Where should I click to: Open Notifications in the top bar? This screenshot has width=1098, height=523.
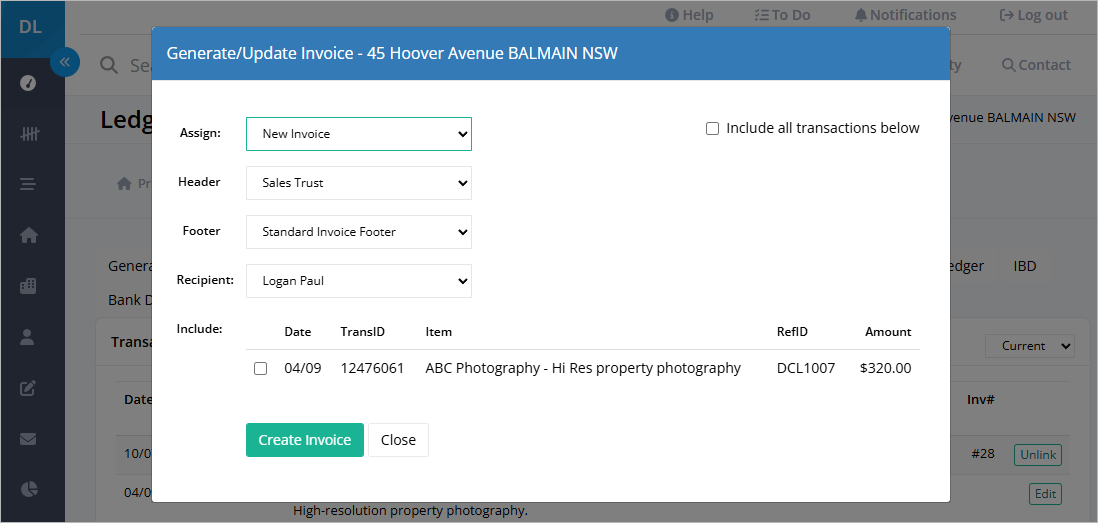coord(905,15)
